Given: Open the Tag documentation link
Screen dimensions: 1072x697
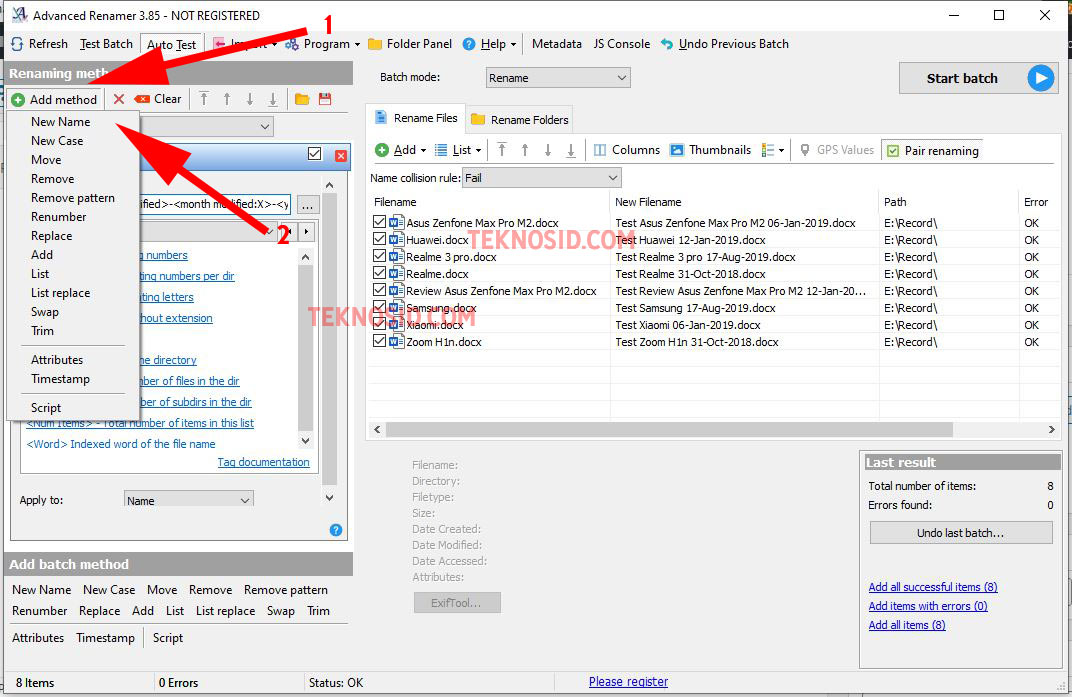Looking at the screenshot, I should pyautogui.click(x=263, y=462).
